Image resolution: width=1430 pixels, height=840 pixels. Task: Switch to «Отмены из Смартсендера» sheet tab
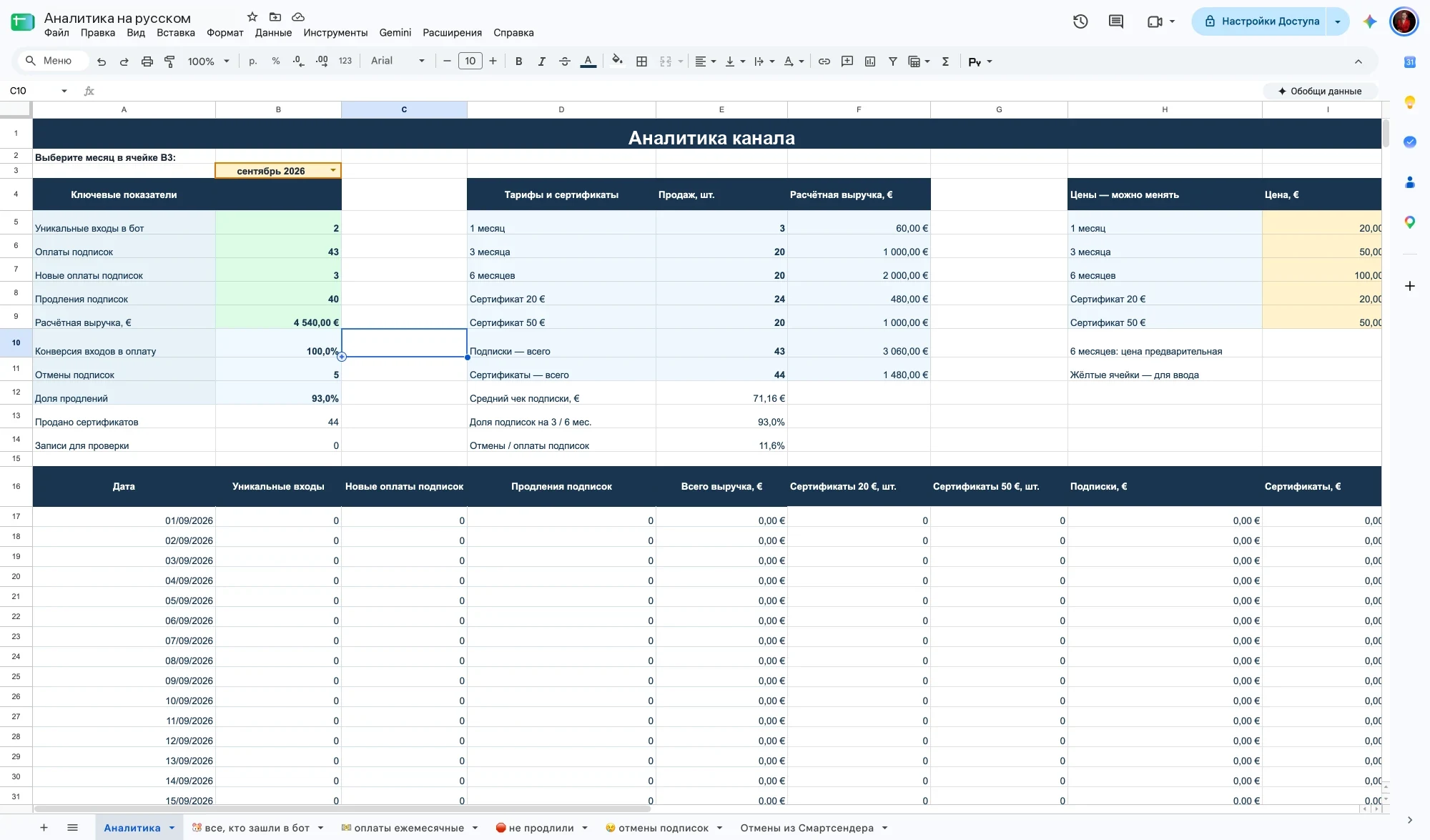point(807,828)
